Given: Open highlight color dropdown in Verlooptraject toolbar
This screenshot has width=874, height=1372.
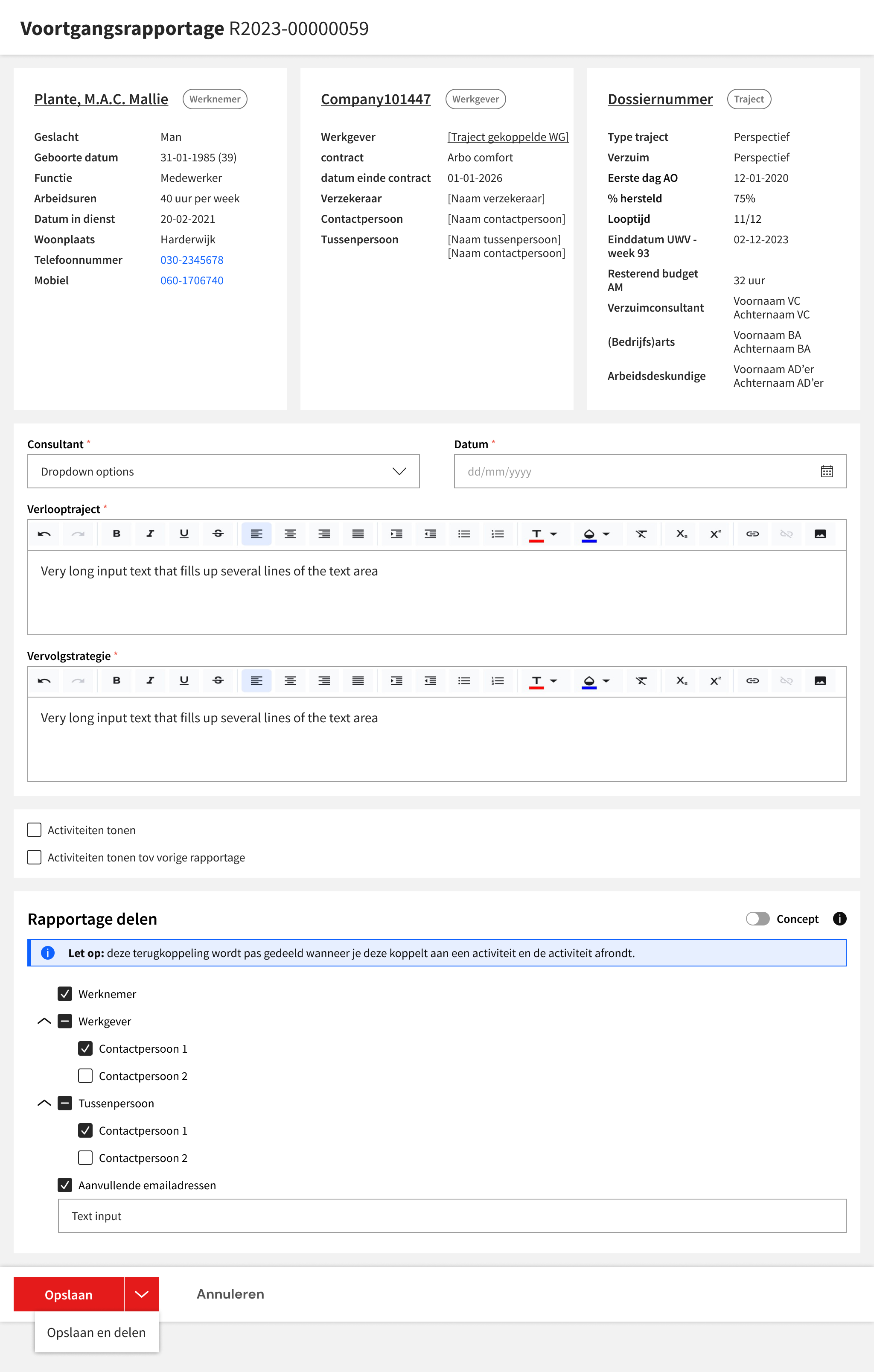Looking at the screenshot, I should pyautogui.click(x=606, y=534).
